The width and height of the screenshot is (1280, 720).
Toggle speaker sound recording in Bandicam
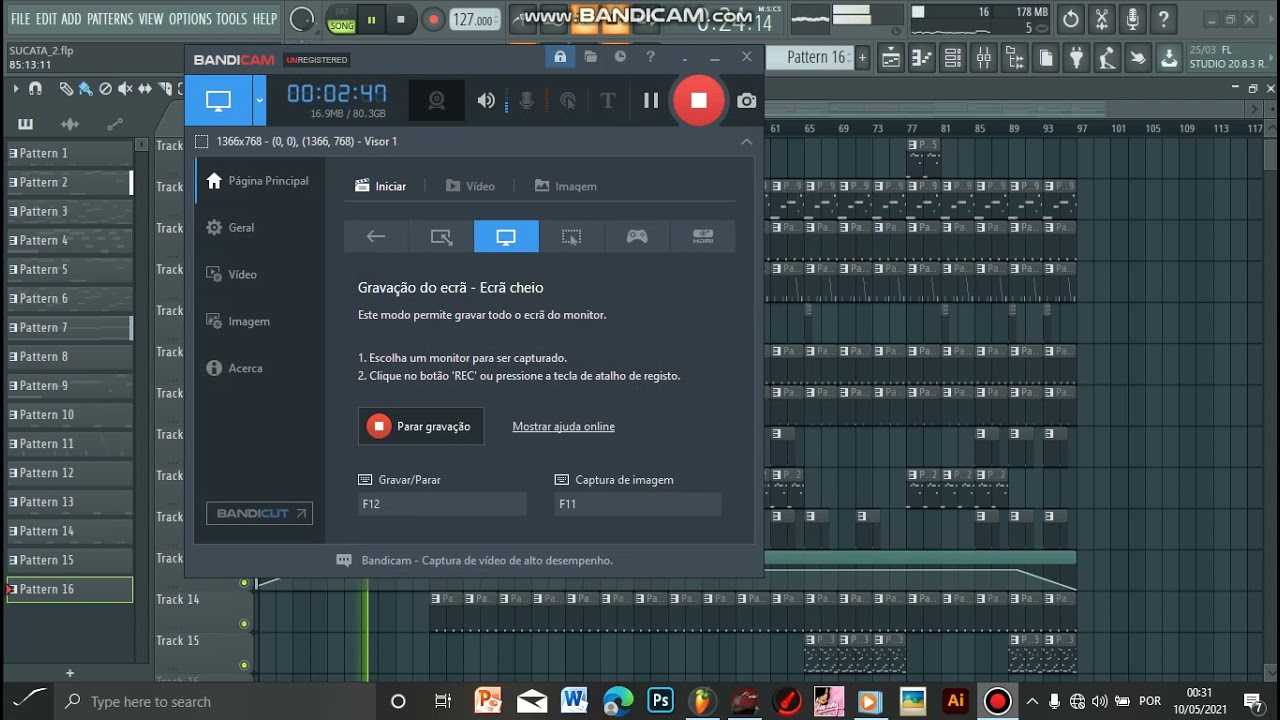pyautogui.click(x=486, y=100)
